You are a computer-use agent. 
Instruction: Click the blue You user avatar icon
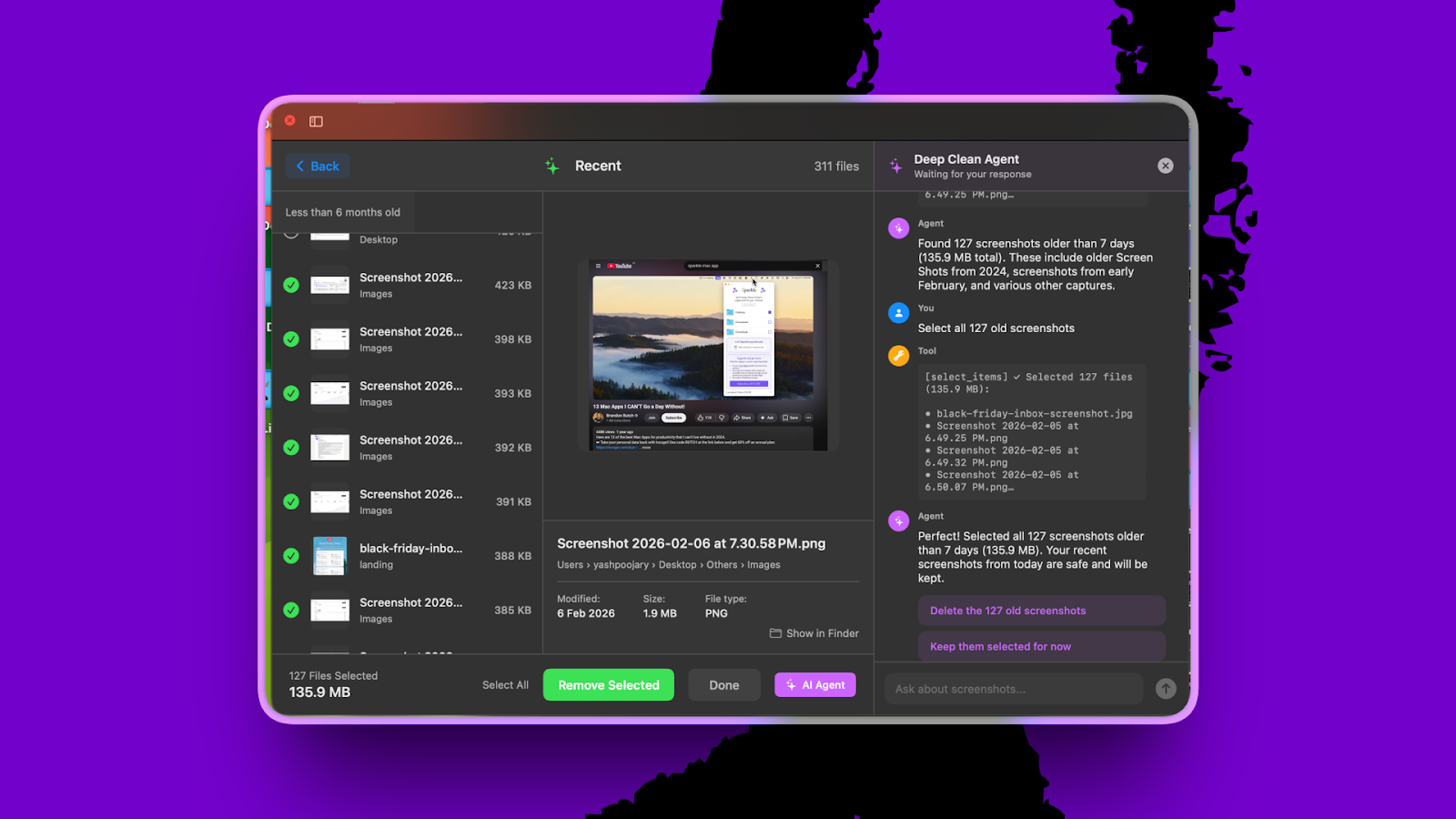[x=898, y=313]
